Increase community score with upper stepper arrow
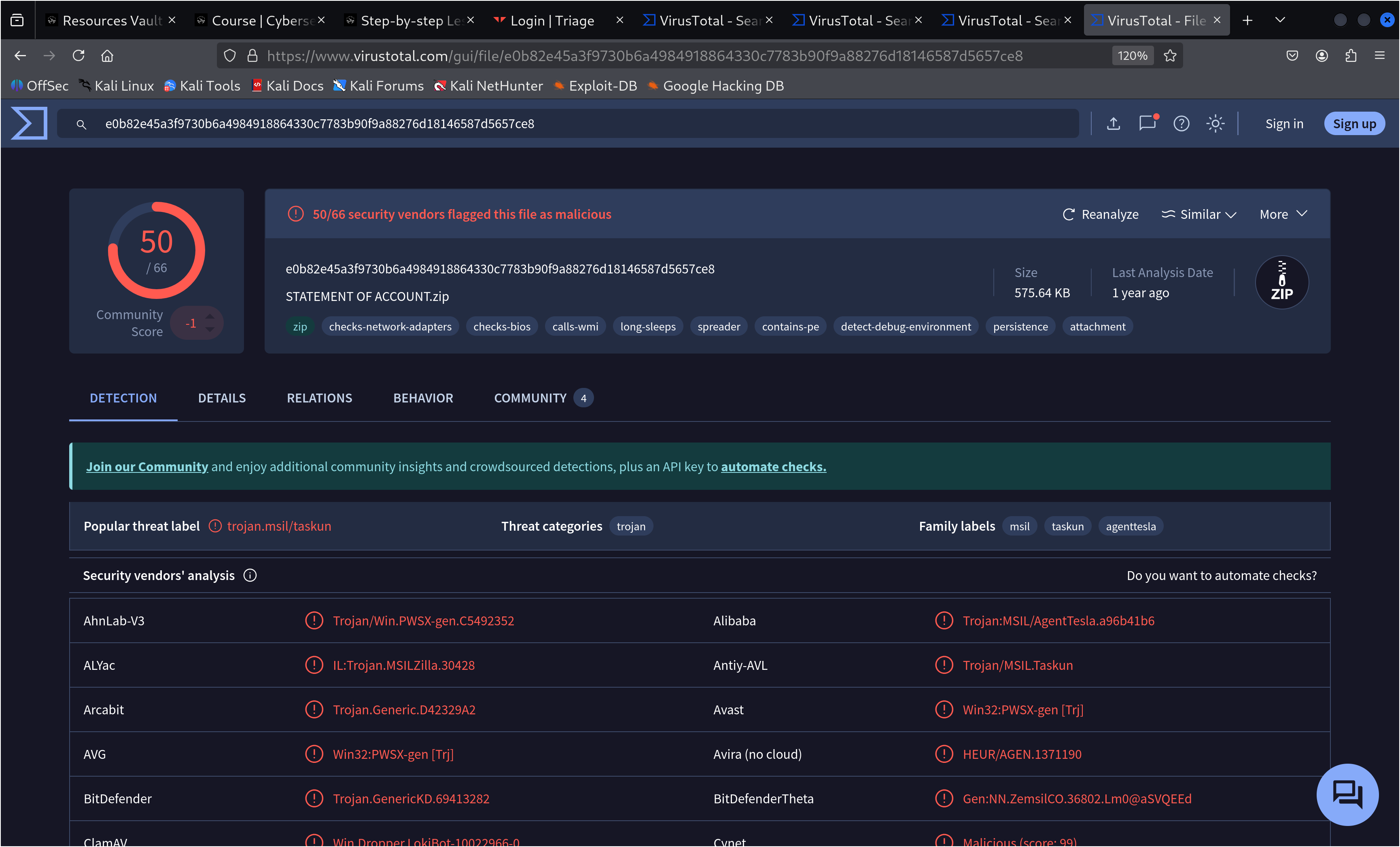 pos(209,317)
